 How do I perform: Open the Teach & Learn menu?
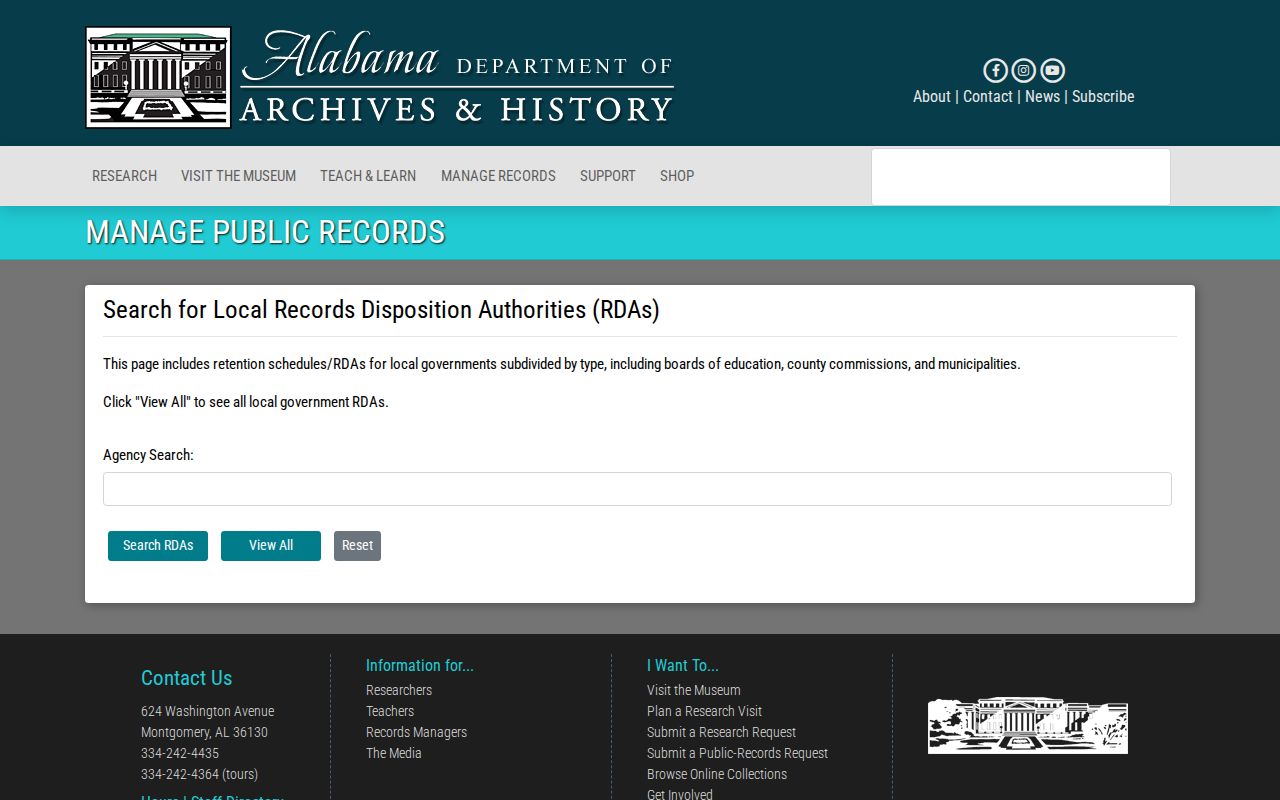368,176
